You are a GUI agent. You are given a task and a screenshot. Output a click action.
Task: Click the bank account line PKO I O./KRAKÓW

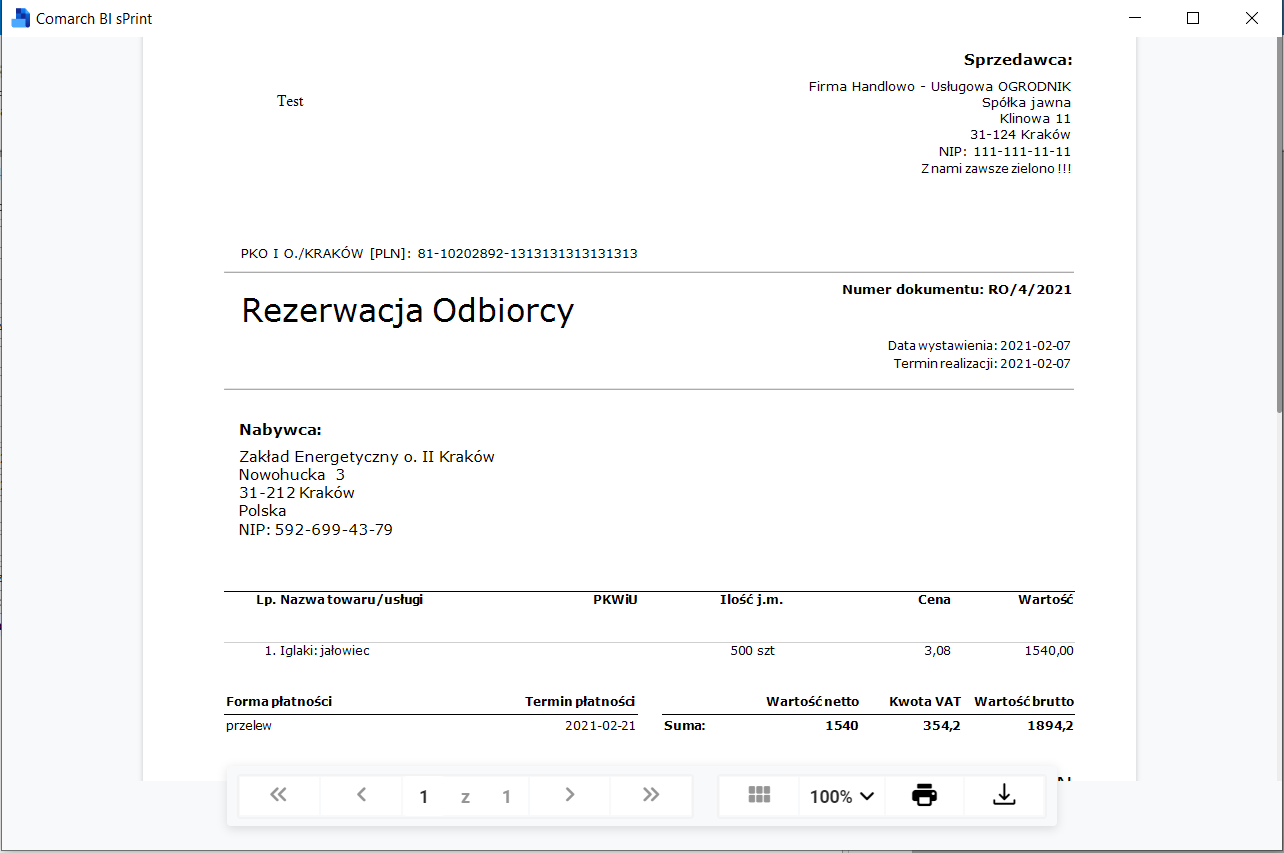coord(439,254)
